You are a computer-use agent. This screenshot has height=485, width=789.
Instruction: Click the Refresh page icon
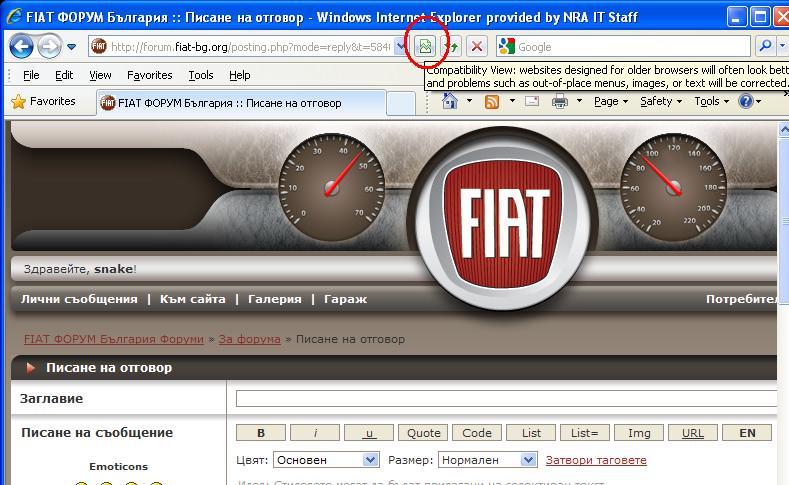point(452,47)
